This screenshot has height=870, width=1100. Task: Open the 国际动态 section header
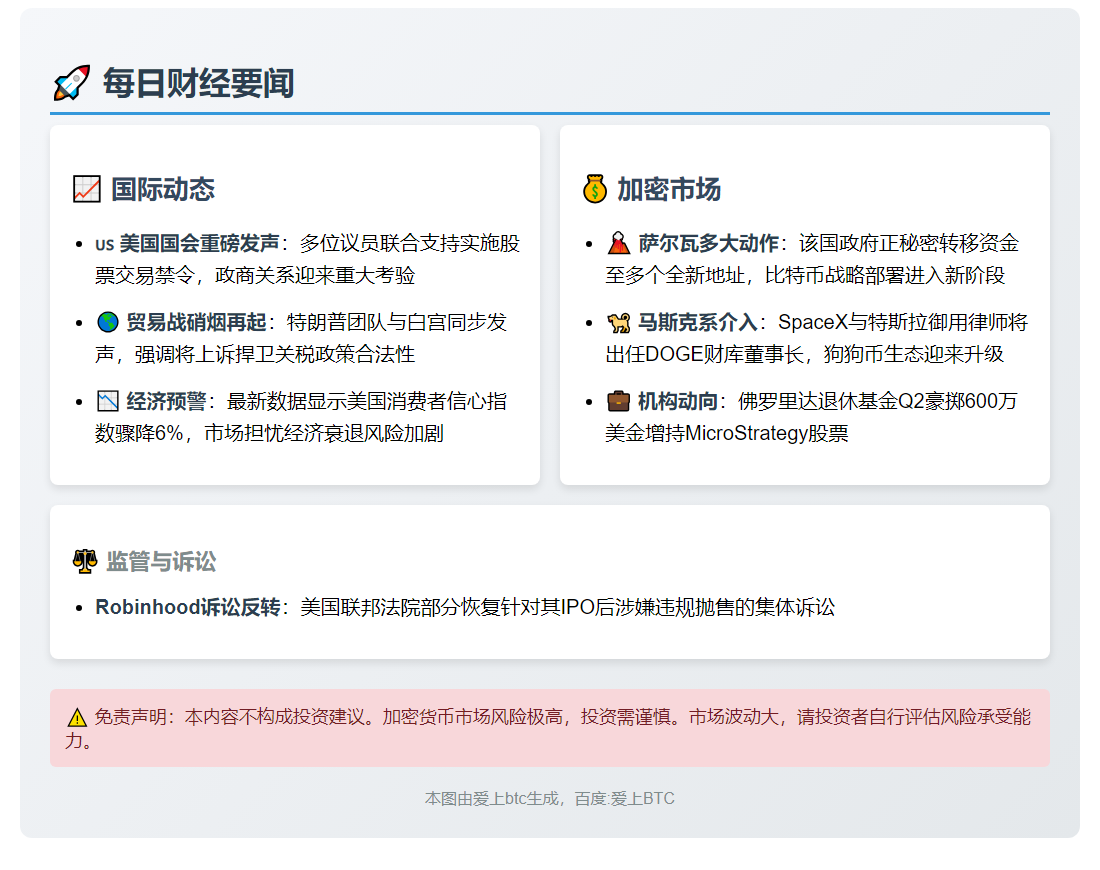pyautogui.click(x=165, y=188)
